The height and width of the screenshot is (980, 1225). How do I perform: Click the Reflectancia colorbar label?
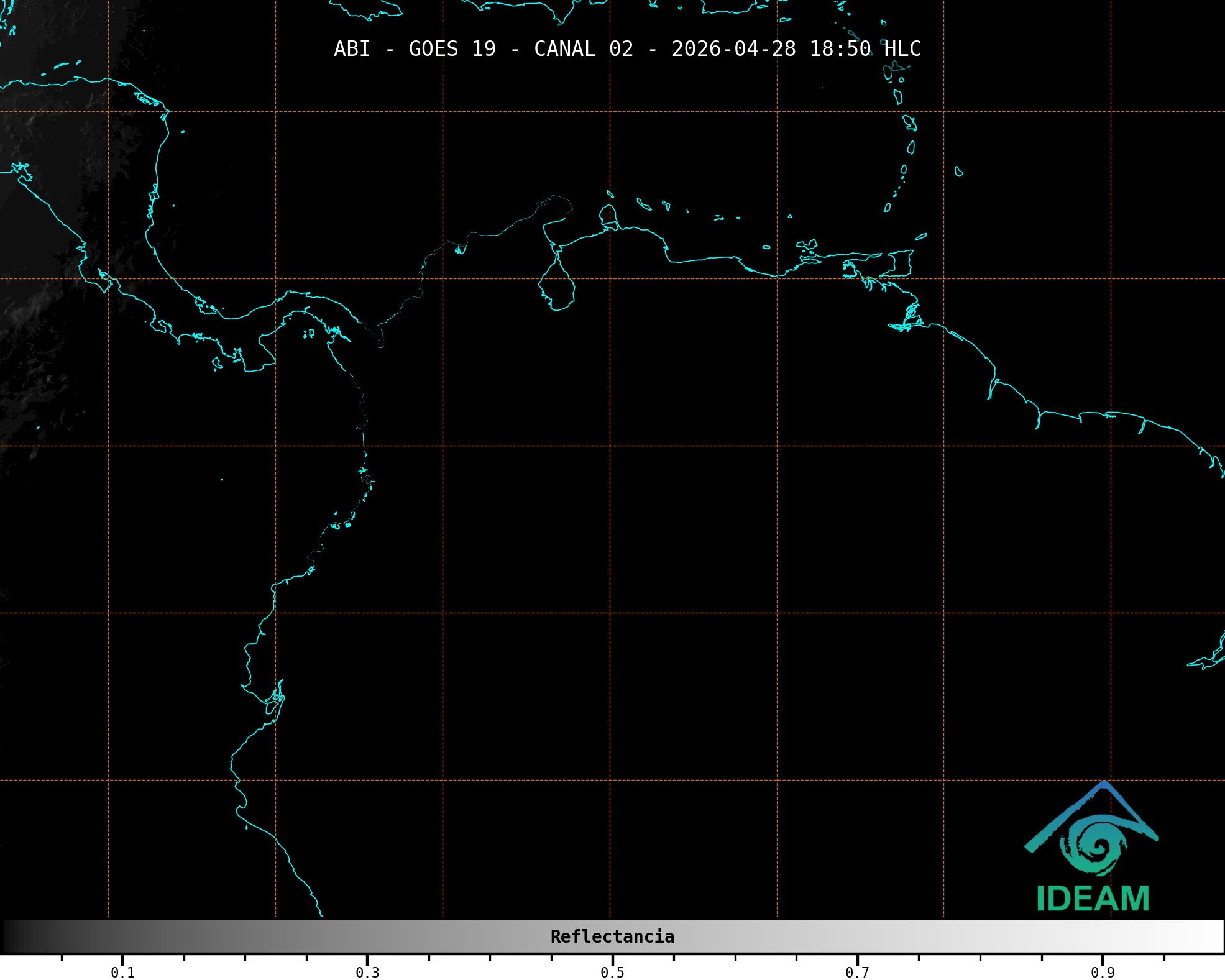[x=612, y=936]
